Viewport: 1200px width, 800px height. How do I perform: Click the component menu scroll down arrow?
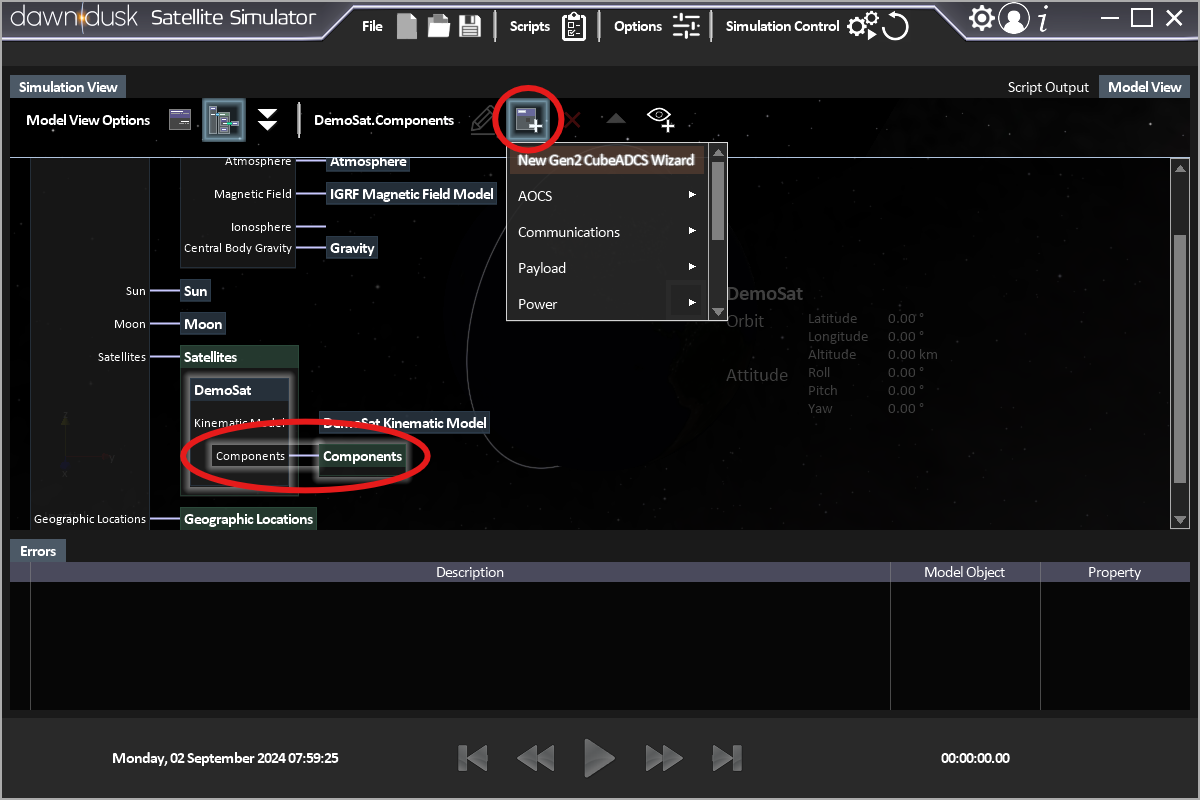tap(717, 312)
